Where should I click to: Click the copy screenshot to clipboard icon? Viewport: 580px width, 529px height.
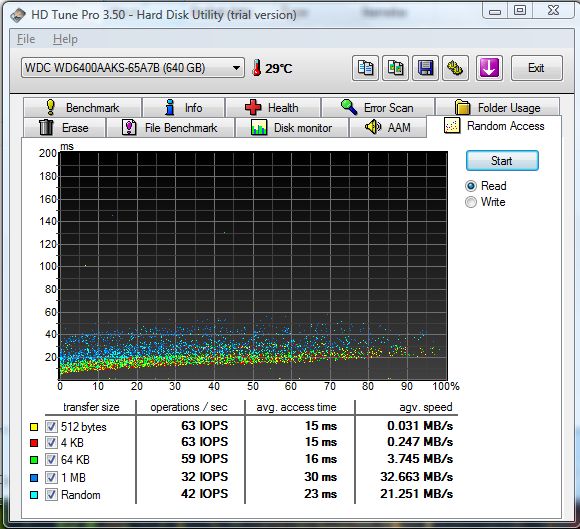[x=395, y=68]
